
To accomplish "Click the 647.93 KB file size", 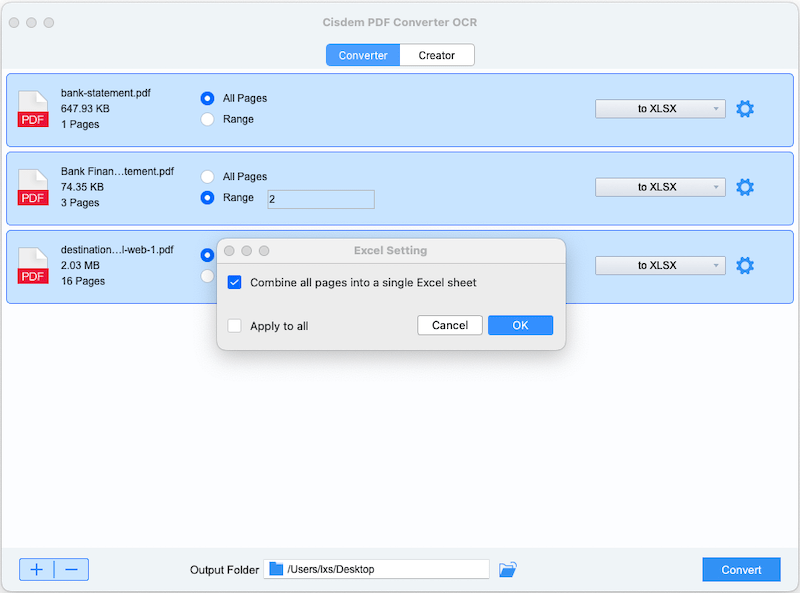I will 85,109.
